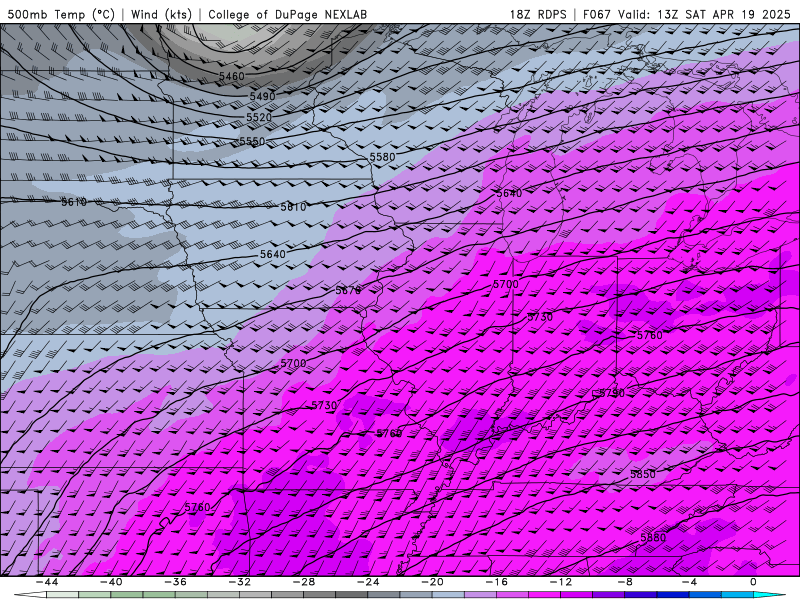
Task: Click the 'Wind (kts)' header label
Action: pyautogui.click(x=161, y=14)
